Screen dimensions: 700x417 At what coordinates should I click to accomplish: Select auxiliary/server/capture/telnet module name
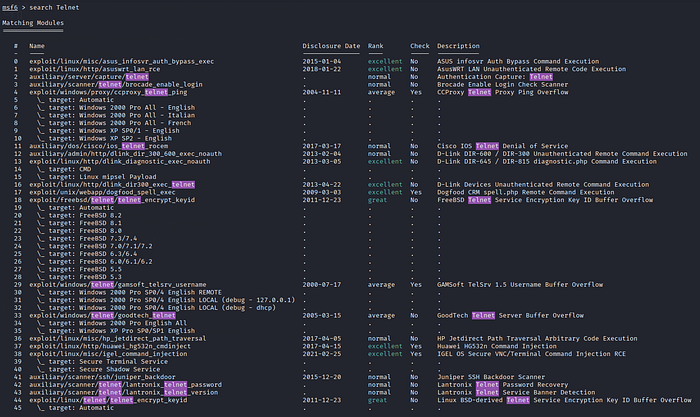coord(89,77)
